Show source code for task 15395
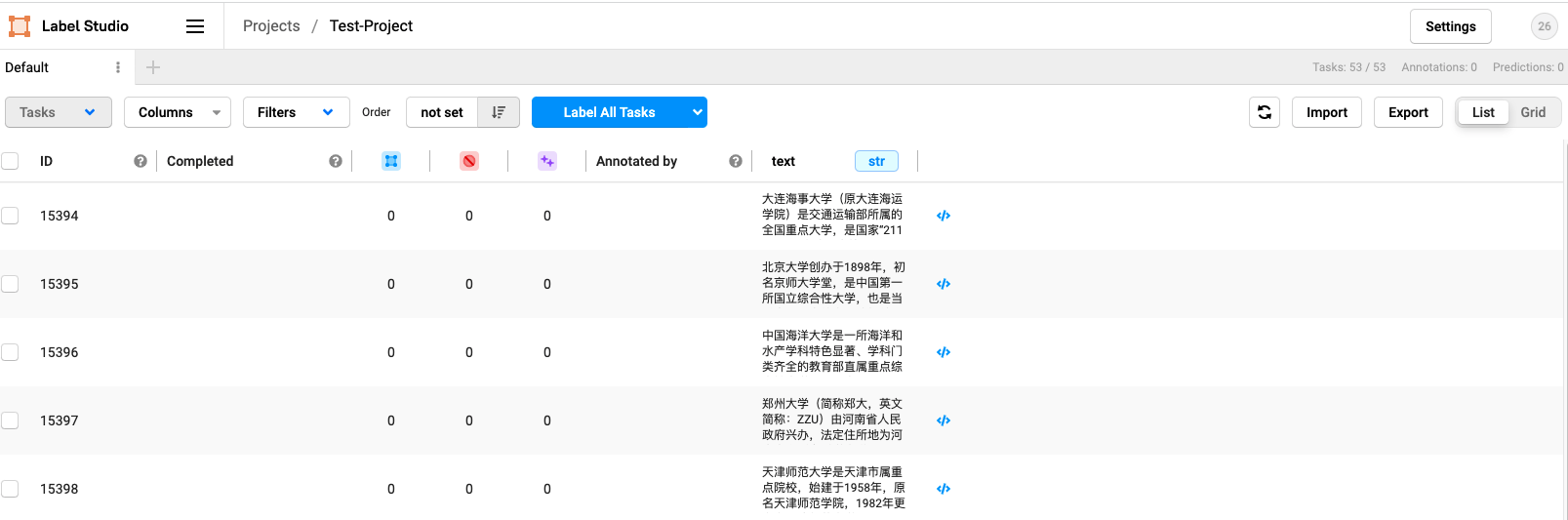The height and width of the screenshot is (520, 1568). pyautogui.click(x=944, y=284)
